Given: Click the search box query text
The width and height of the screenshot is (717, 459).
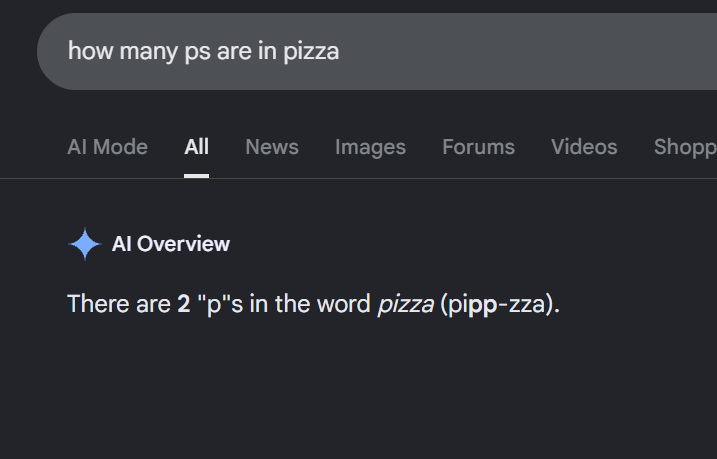Looking at the screenshot, I should coord(203,51).
